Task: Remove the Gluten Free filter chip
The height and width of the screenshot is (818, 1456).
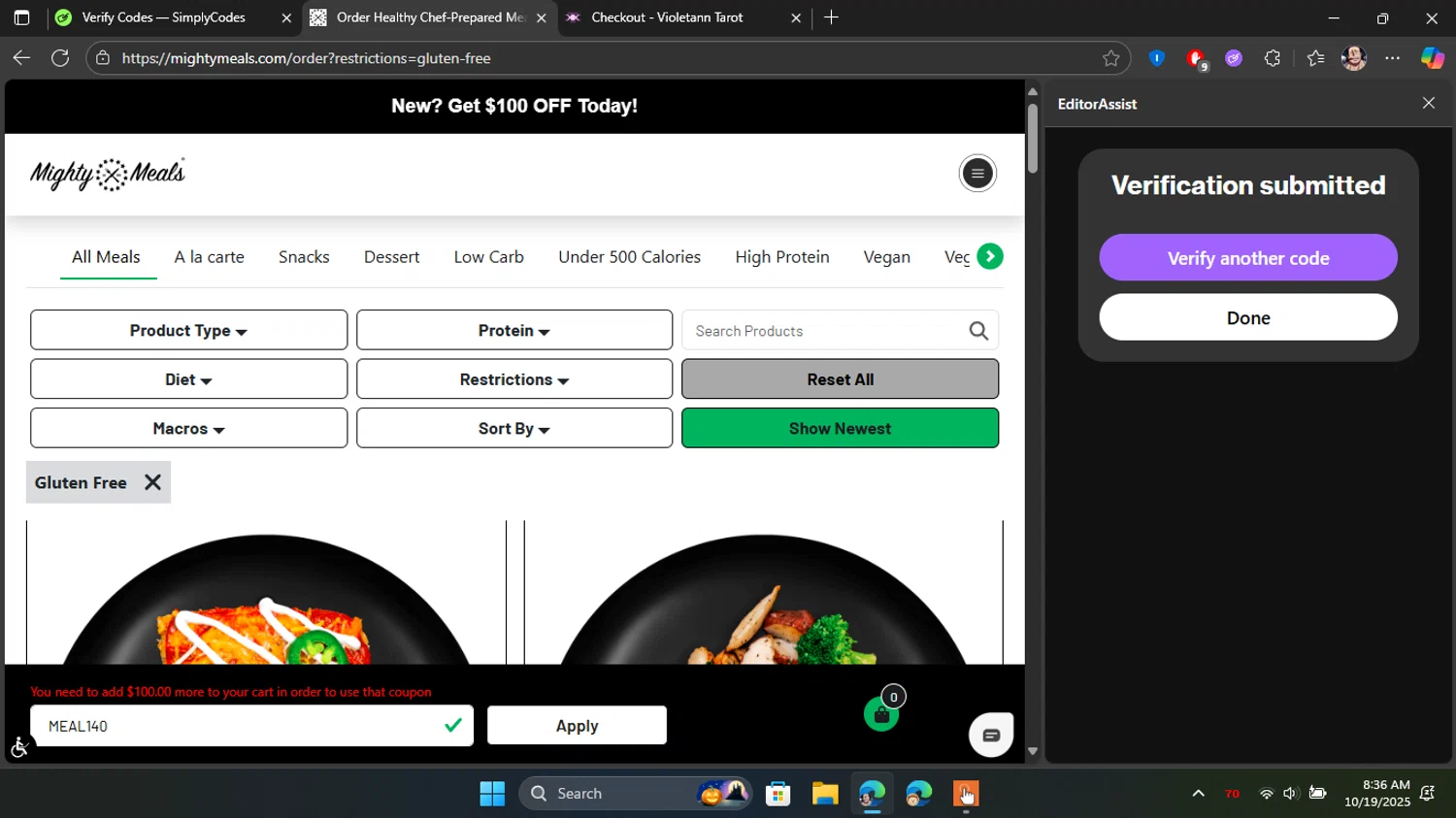Action: pos(152,482)
